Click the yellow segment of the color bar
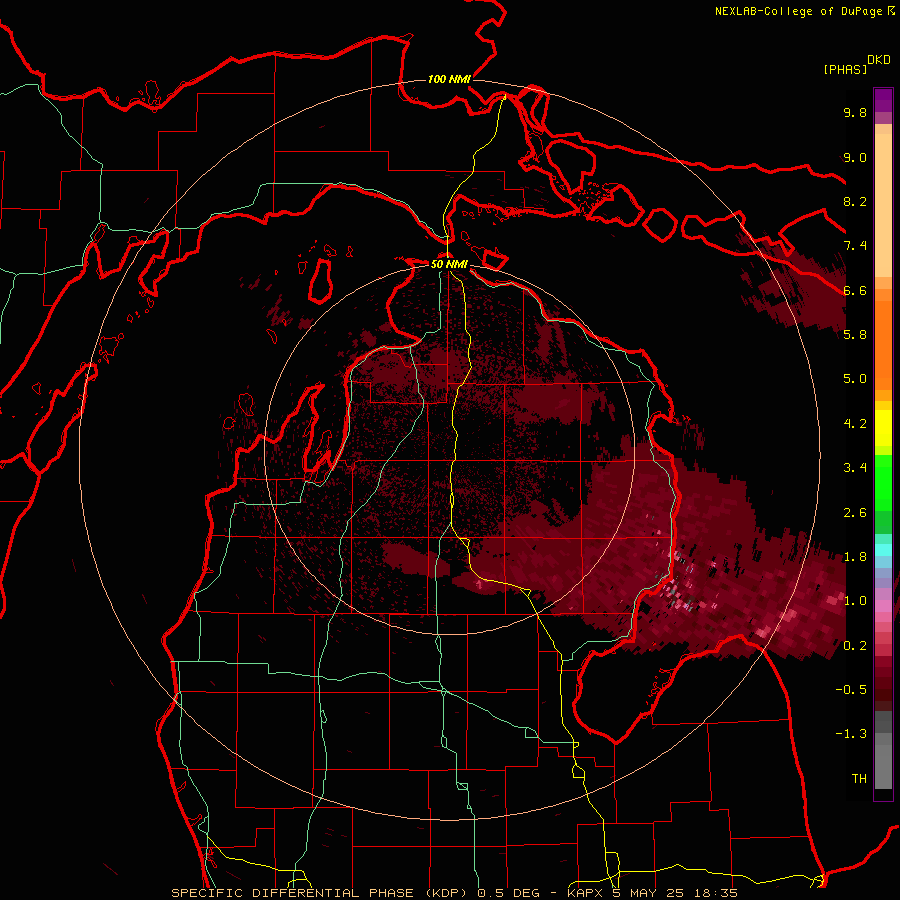Viewport: 900px width, 900px height. 883,428
